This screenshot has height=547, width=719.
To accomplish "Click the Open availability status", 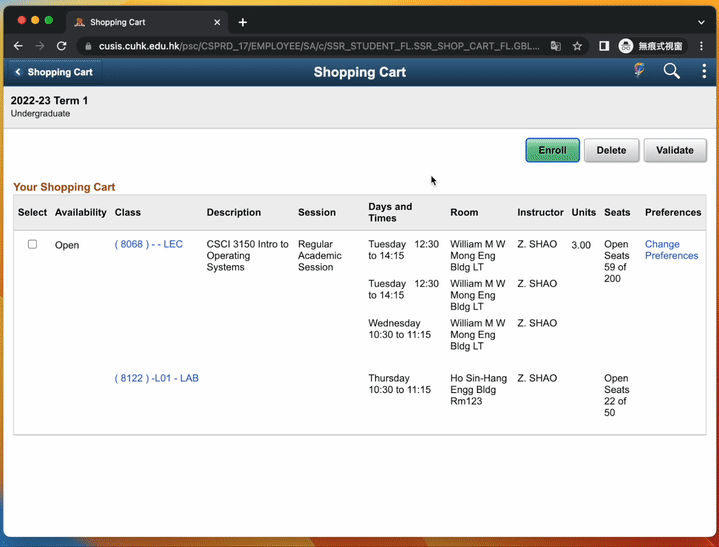I will (67, 245).
